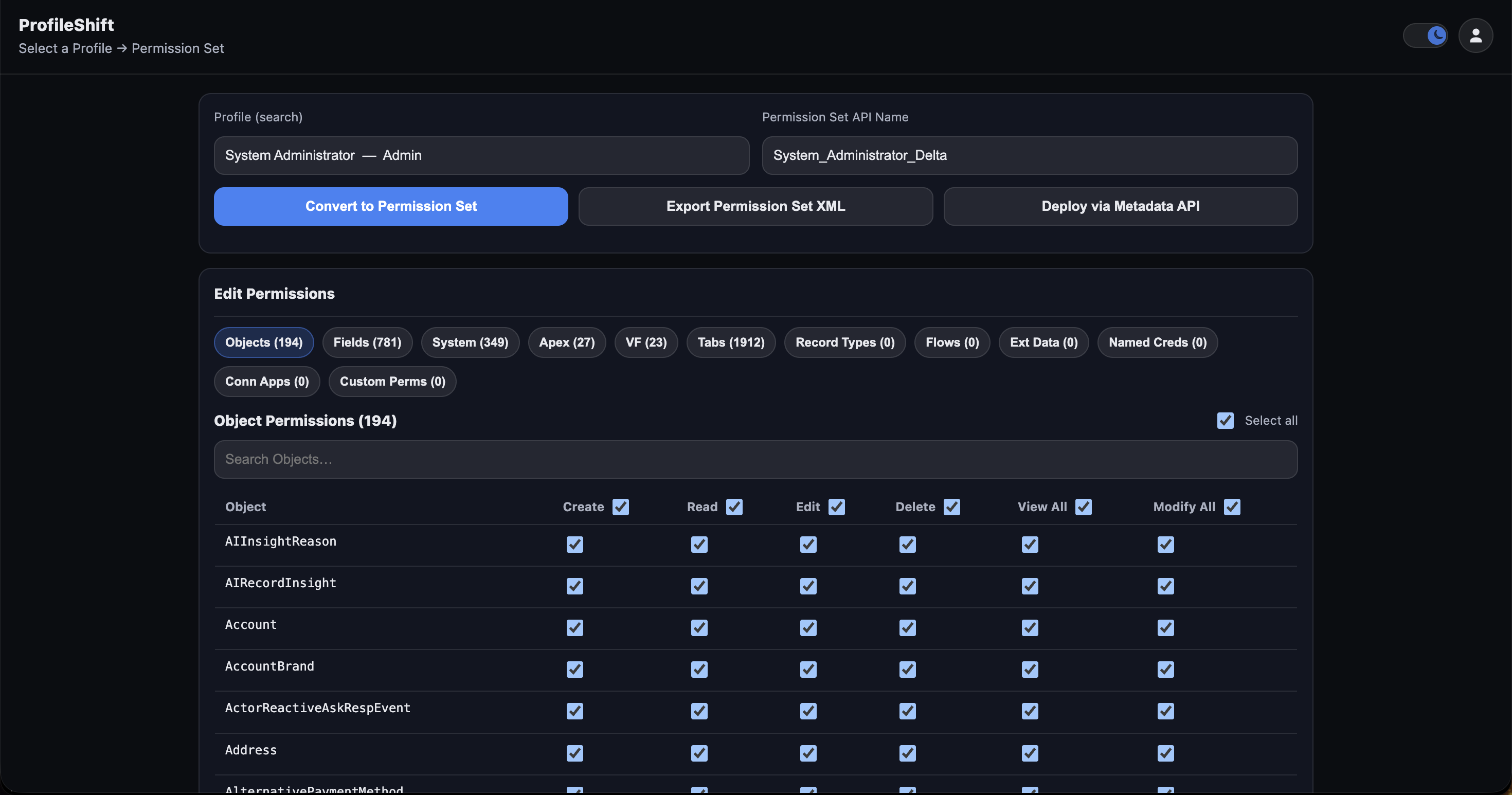1512x795 pixels.
Task: Select the Objects (194) tab
Action: (x=264, y=342)
